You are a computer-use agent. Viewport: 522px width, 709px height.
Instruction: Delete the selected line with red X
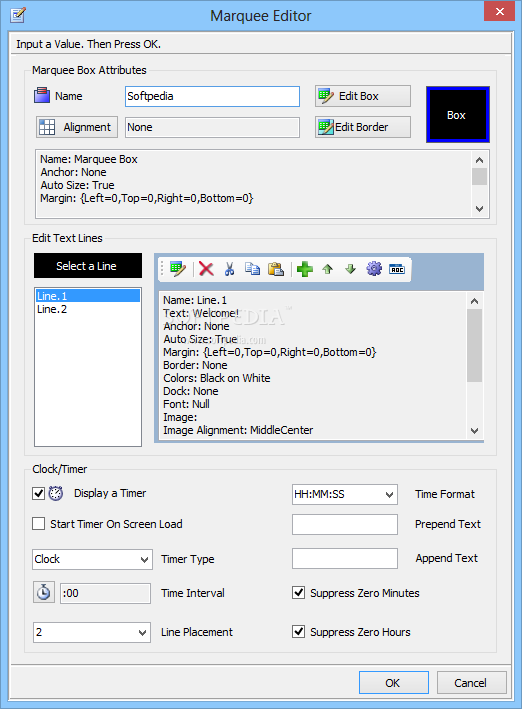(206, 269)
